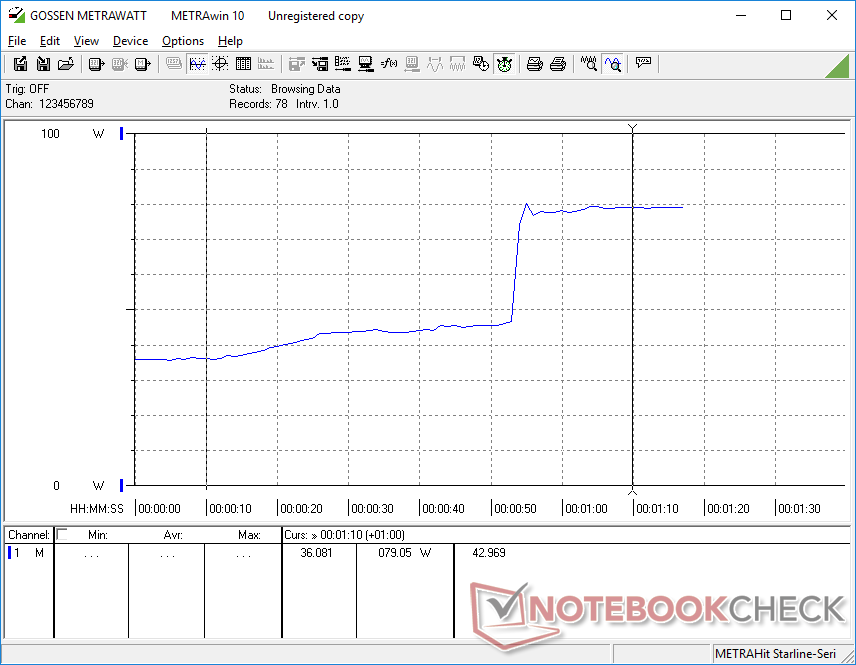Screen dimensions: 856x665
Task: Click the greyed cursor waveform icon
Action: 435,64
